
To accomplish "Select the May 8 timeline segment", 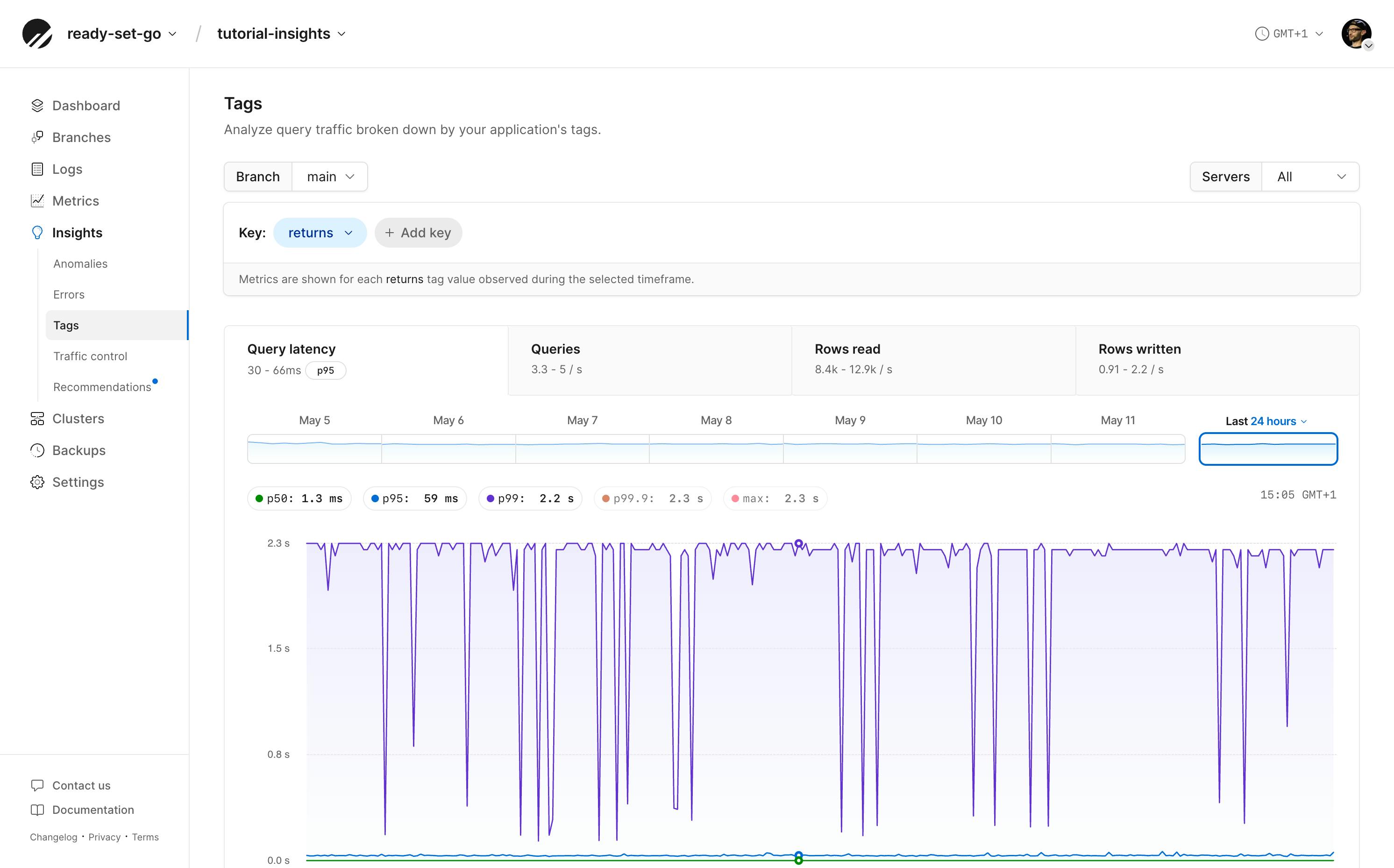I will [x=716, y=449].
